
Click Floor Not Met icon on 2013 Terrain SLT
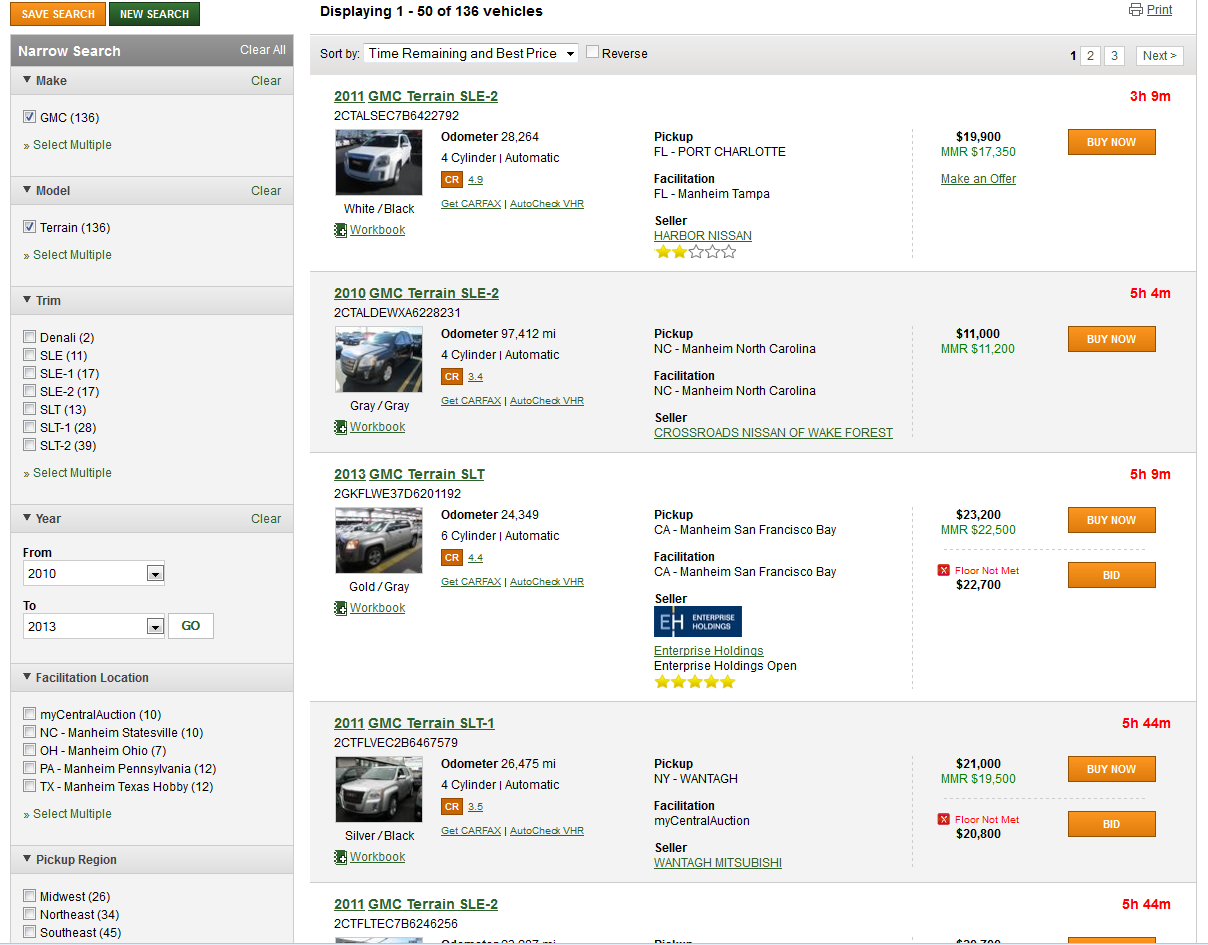tap(943, 571)
